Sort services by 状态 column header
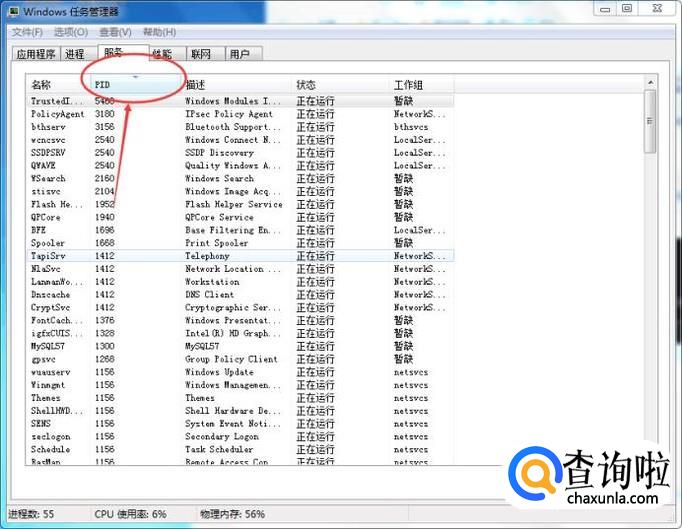 tap(341, 85)
